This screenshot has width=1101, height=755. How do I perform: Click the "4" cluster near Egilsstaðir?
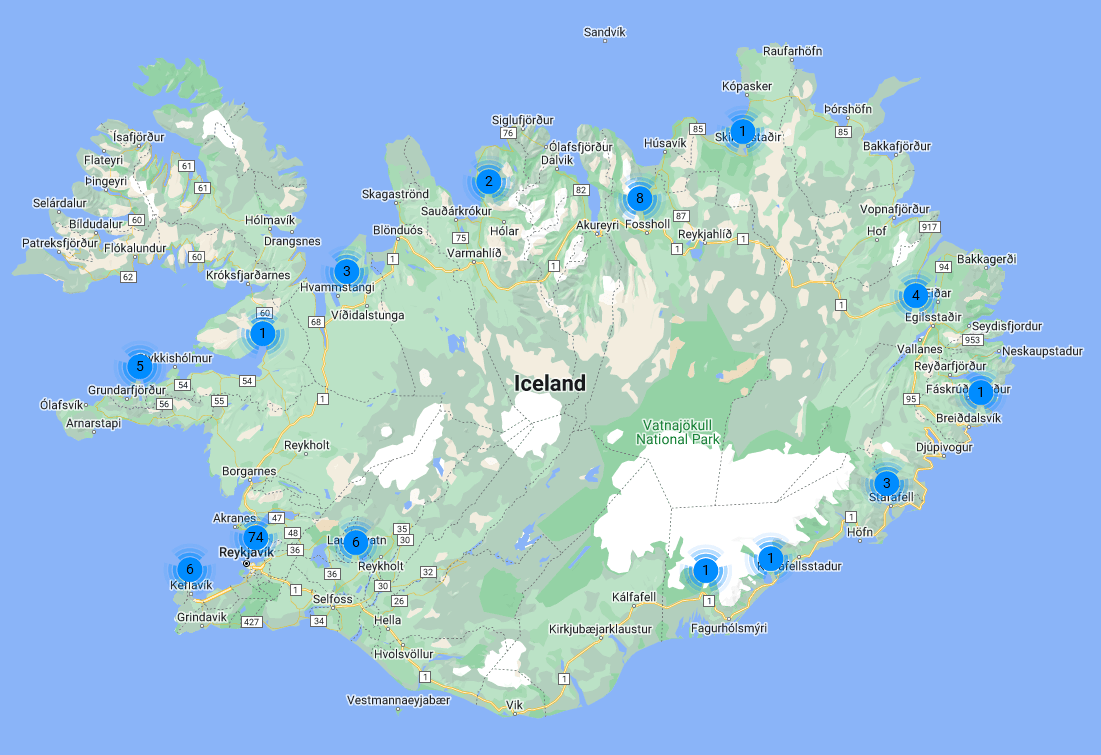(x=914, y=295)
